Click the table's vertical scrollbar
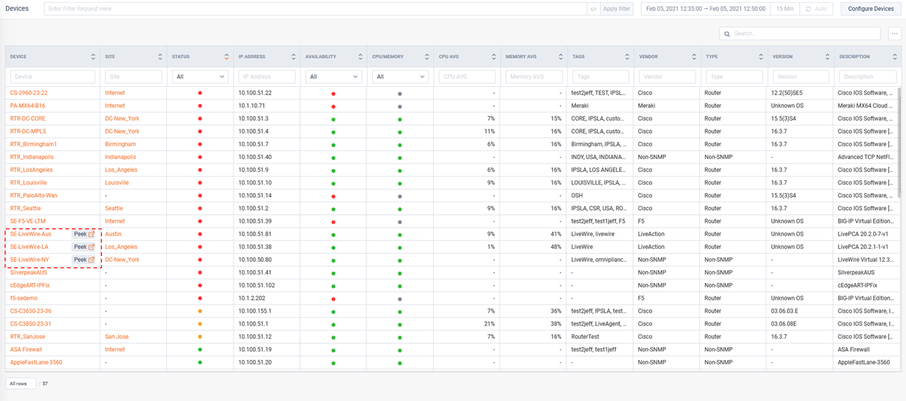 point(898,143)
